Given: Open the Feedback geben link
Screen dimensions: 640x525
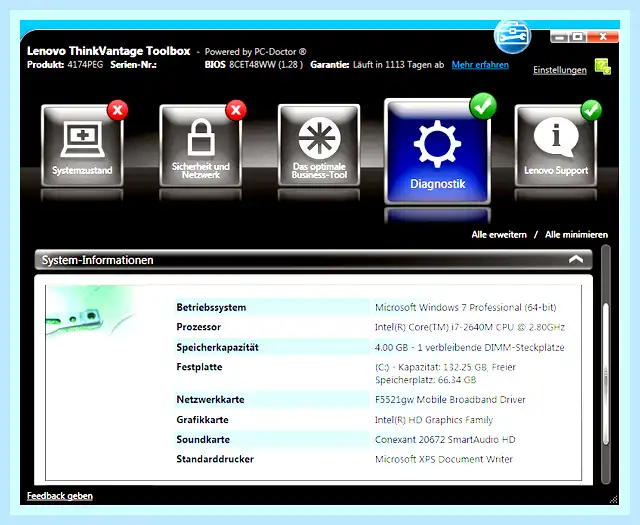Looking at the screenshot, I should [x=60, y=496].
